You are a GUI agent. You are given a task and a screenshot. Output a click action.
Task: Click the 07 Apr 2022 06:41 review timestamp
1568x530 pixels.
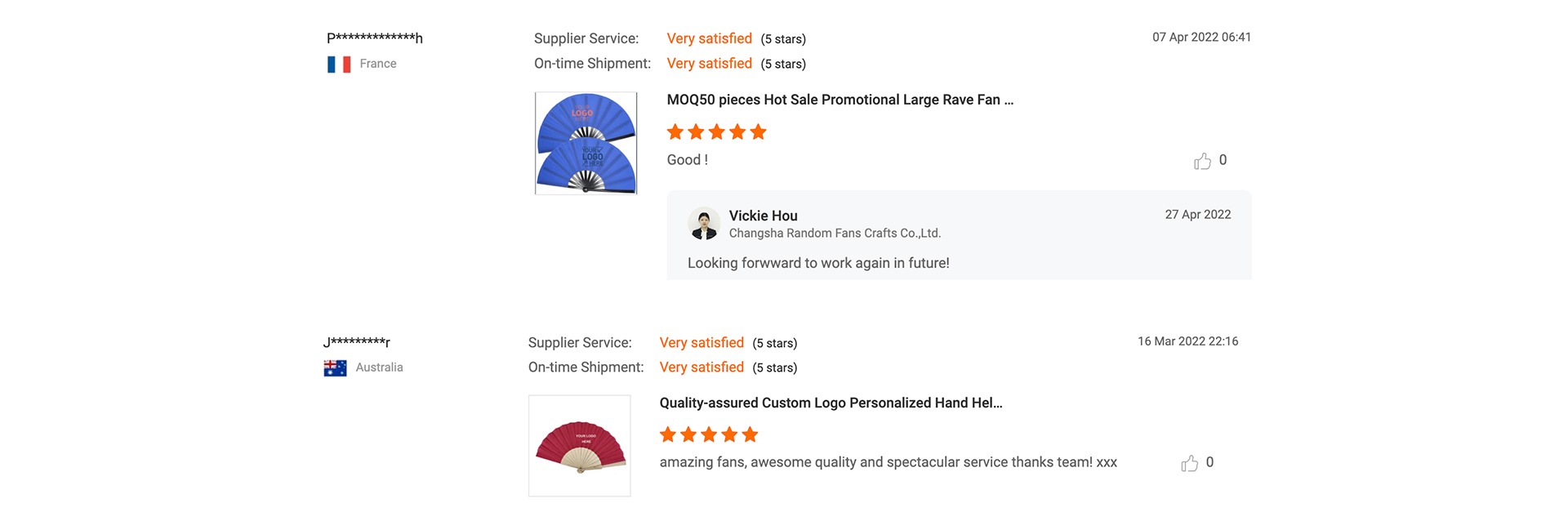coord(1201,38)
